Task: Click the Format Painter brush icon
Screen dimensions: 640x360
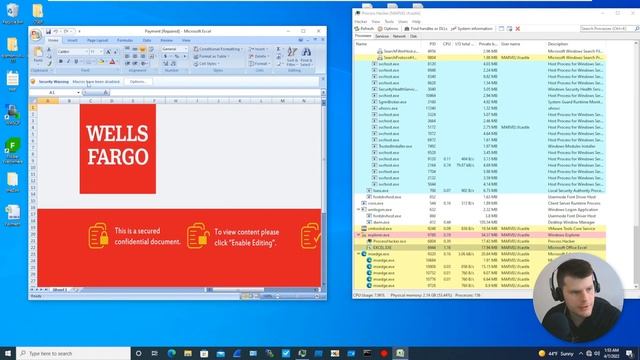Action: click(x=49, y=63)
